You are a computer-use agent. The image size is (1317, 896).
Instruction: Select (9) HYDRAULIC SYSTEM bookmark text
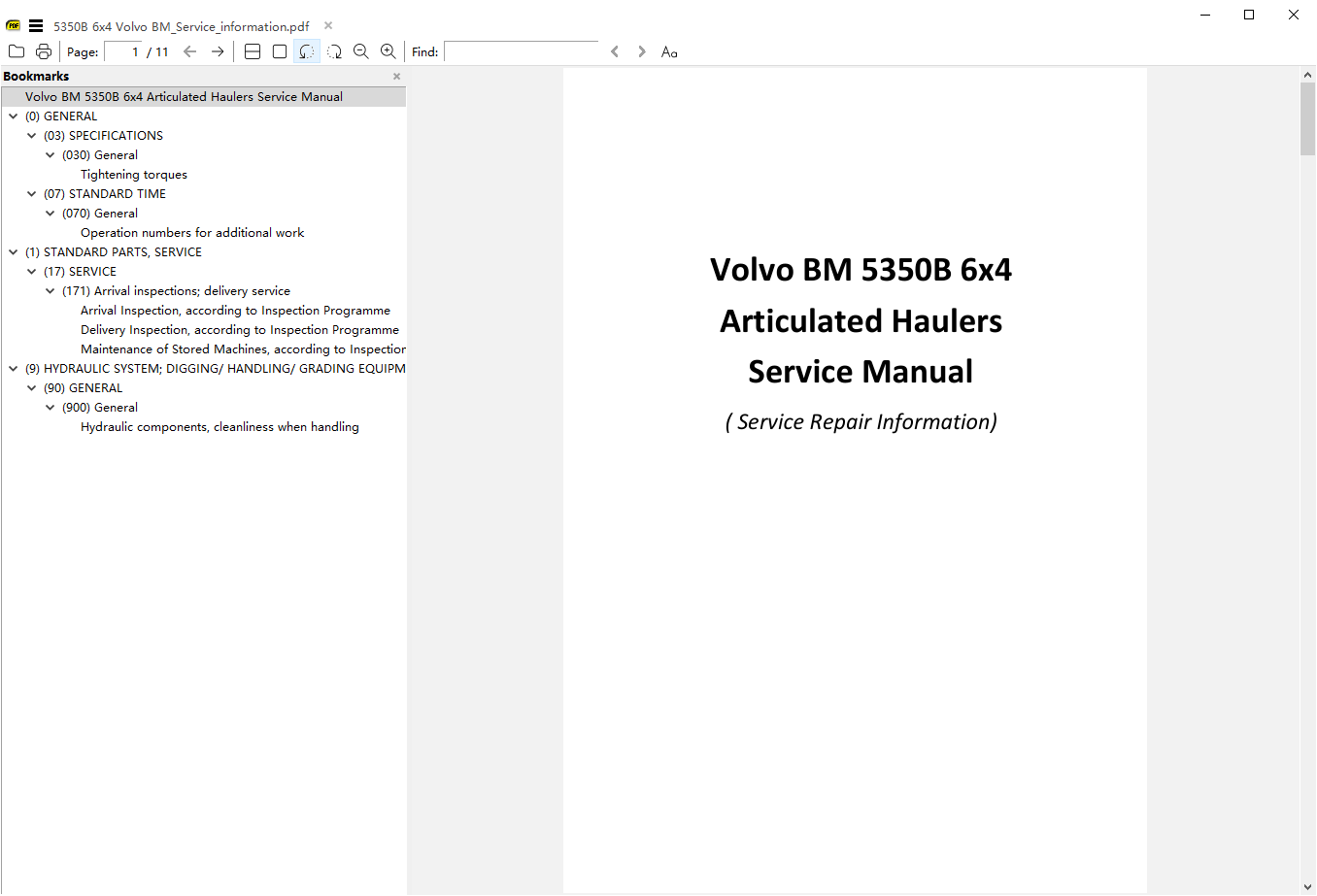[x=215, y=368]
